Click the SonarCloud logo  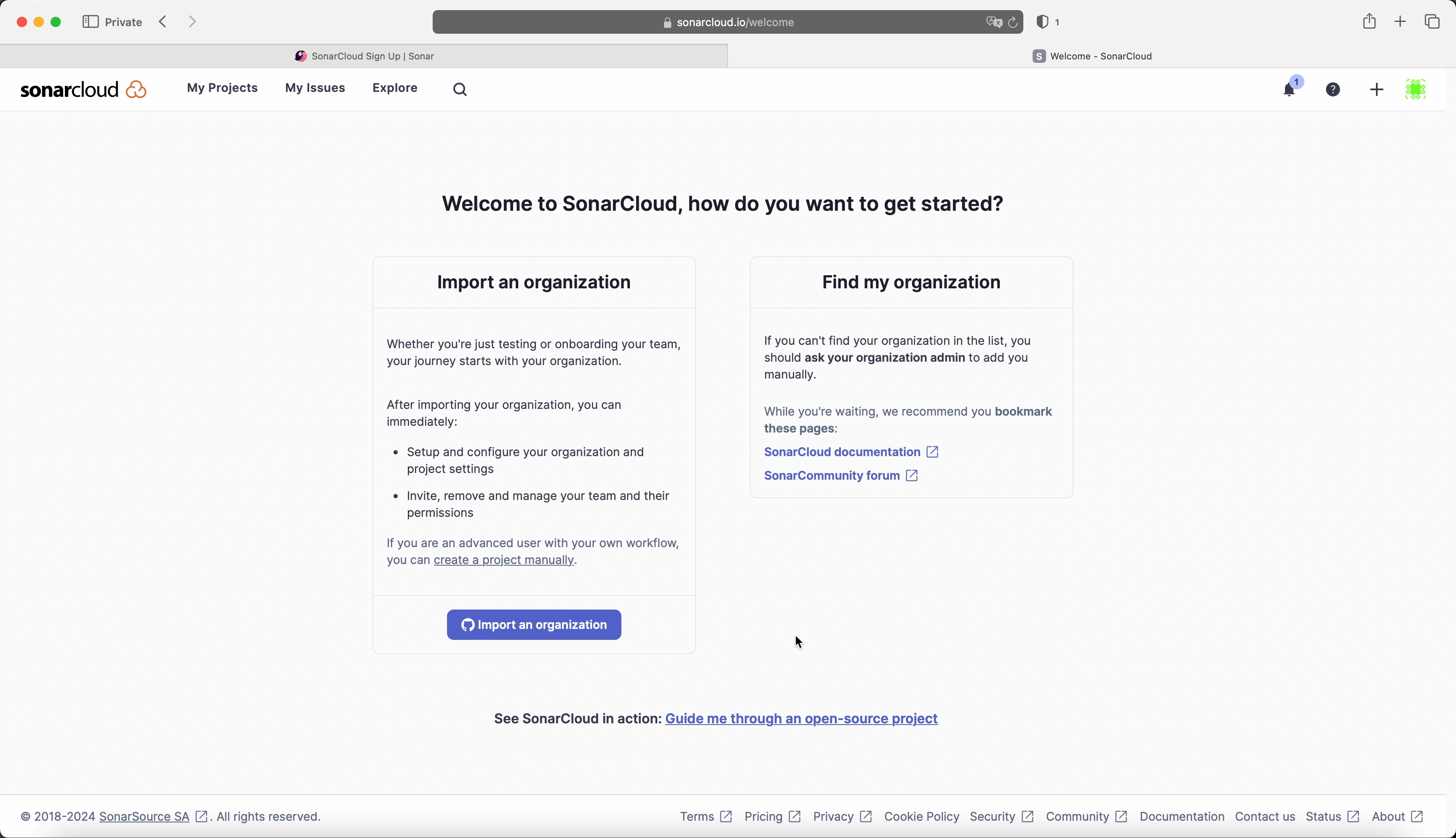[x=83, y=89]
